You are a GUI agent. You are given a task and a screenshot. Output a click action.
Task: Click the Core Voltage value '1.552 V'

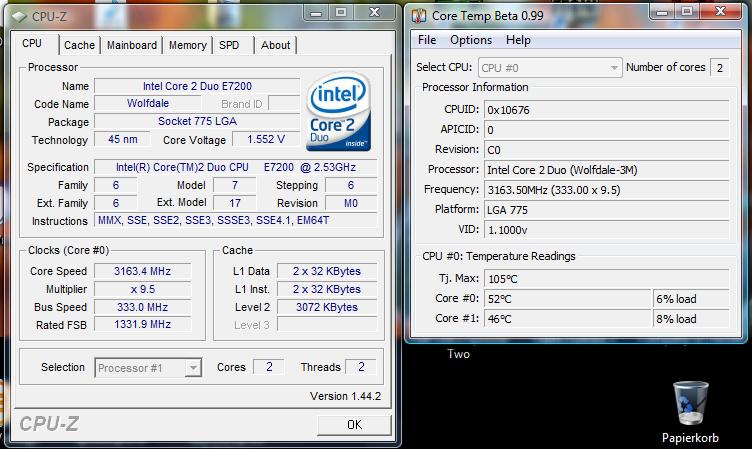coord(266,140)
